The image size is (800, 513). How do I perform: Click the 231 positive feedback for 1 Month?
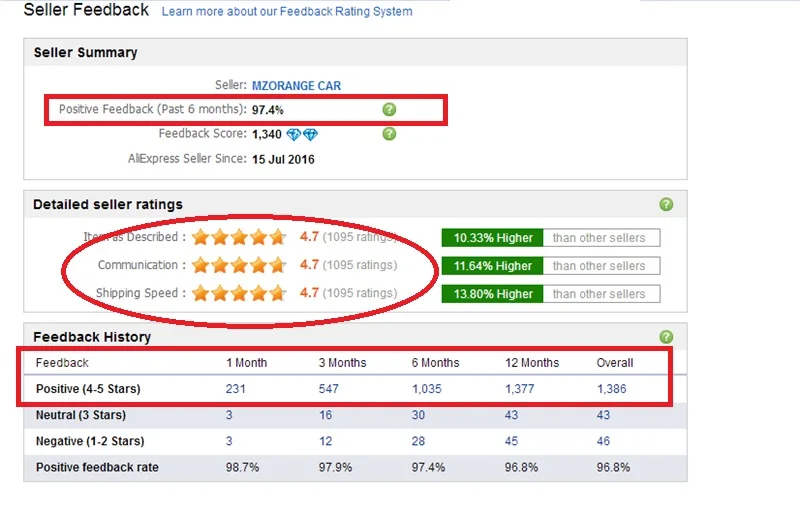pos(236,389)
